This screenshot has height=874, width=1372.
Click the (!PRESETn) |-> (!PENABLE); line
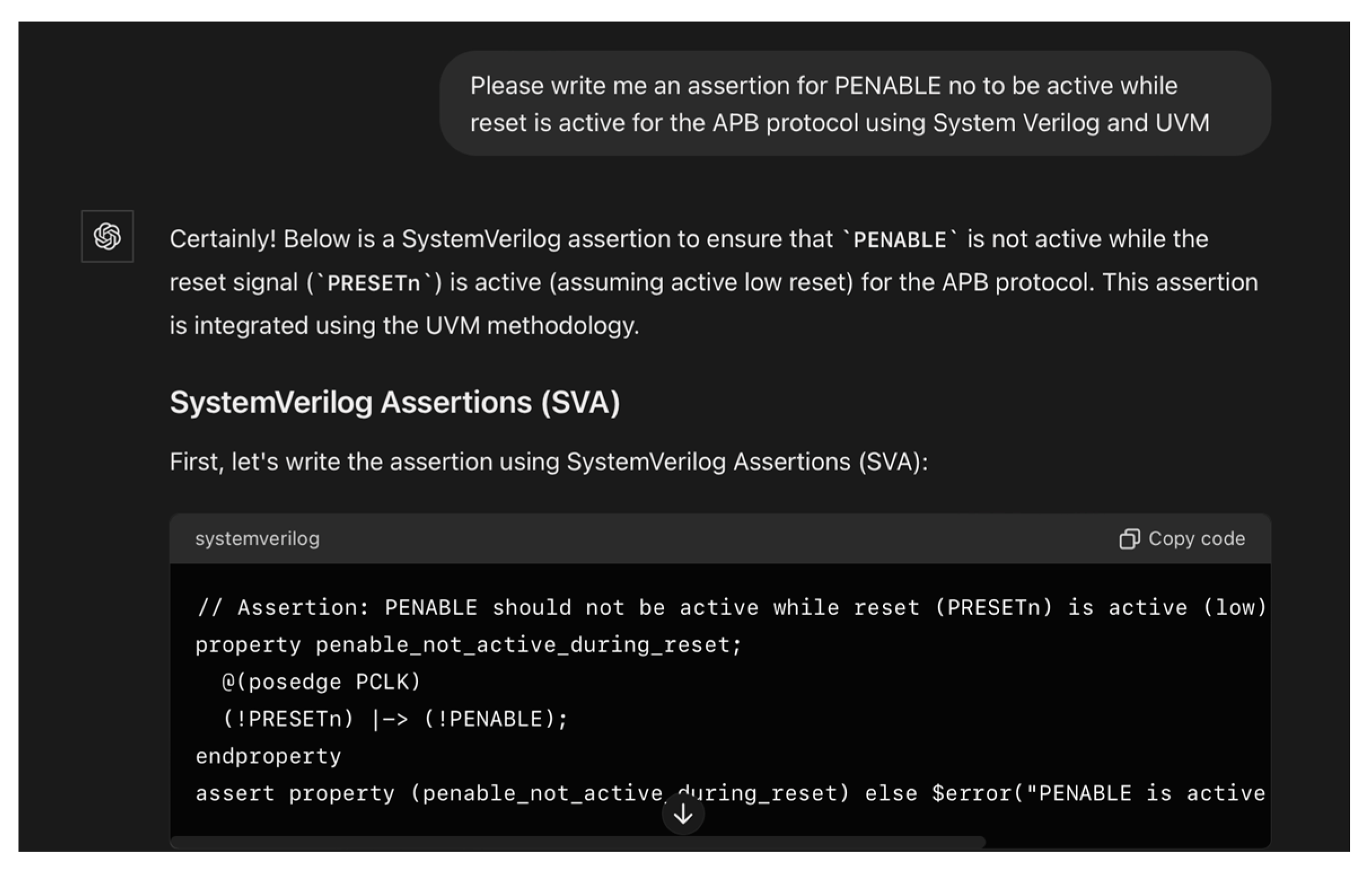pyautogui.click(x=395, y=719)
